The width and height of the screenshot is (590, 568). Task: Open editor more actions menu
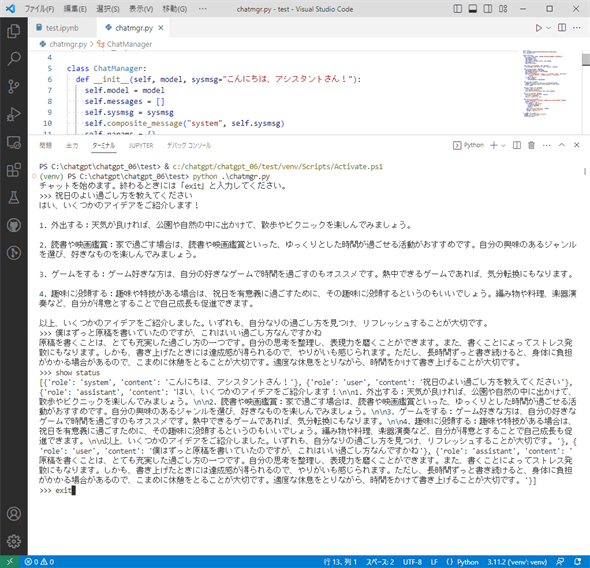(x=576, y=28)
